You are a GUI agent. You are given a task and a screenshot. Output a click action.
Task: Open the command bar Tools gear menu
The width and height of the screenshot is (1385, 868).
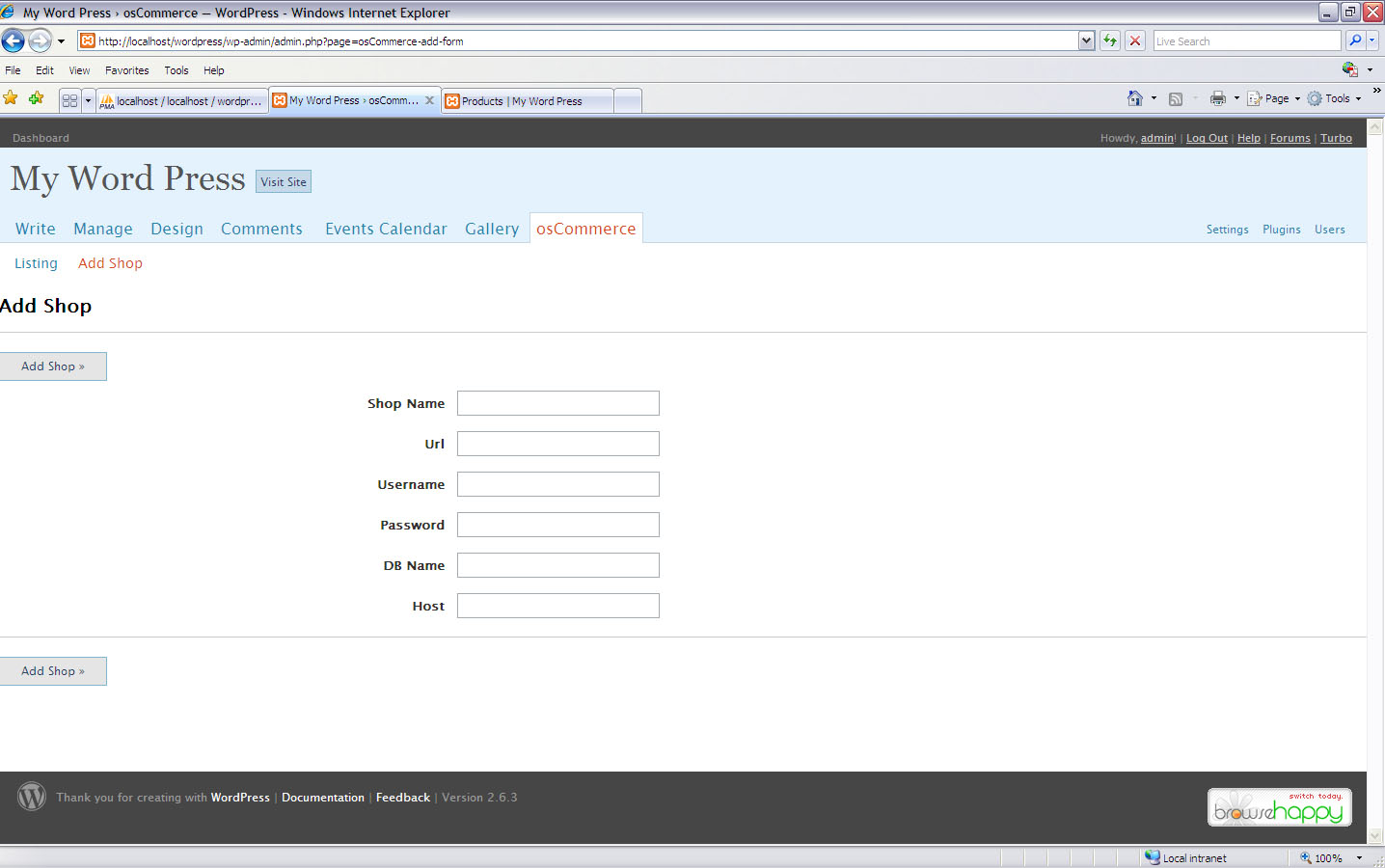1335,98
